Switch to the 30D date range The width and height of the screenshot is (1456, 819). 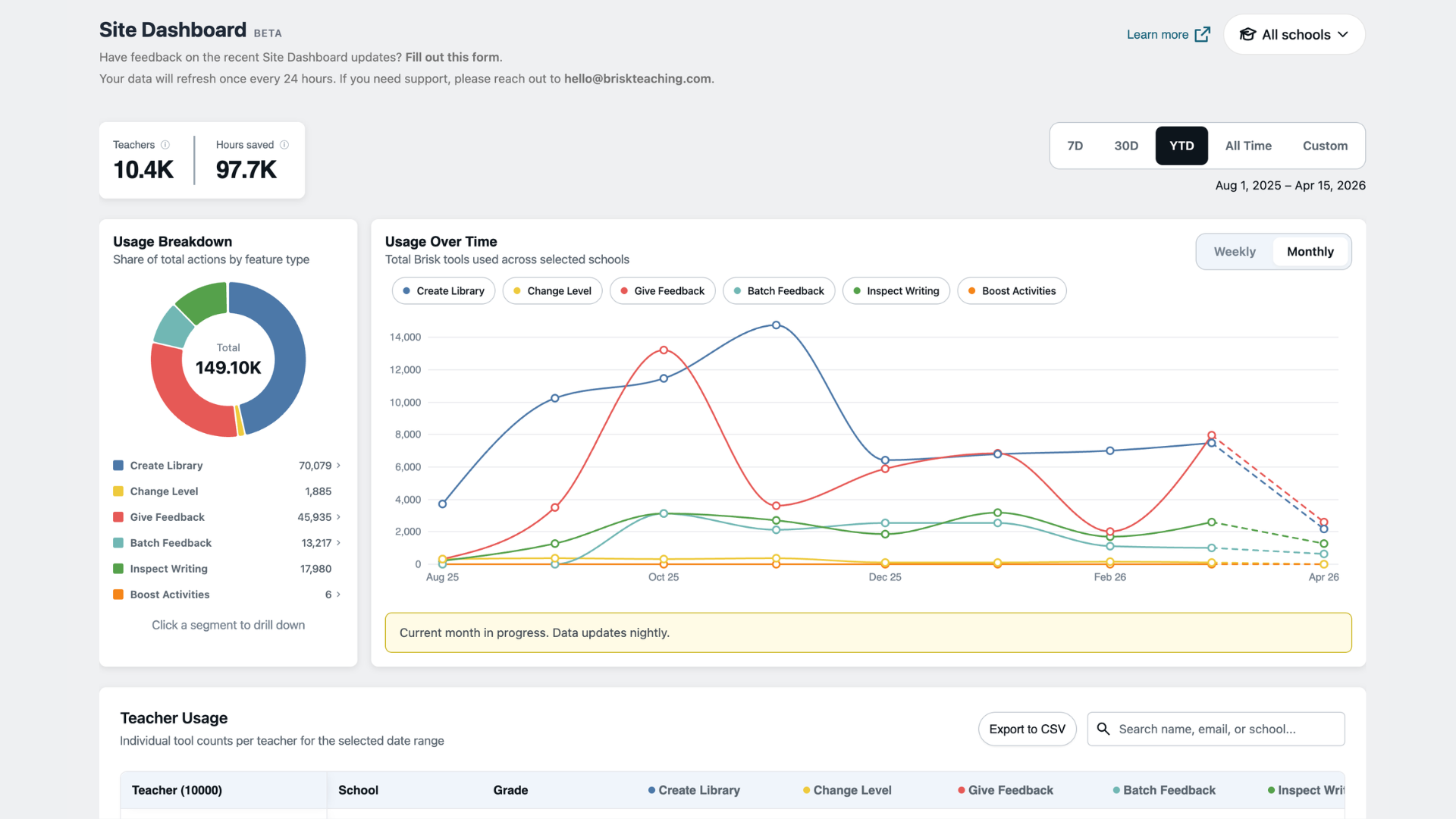pyautogui.click(x=1125, y=146)
